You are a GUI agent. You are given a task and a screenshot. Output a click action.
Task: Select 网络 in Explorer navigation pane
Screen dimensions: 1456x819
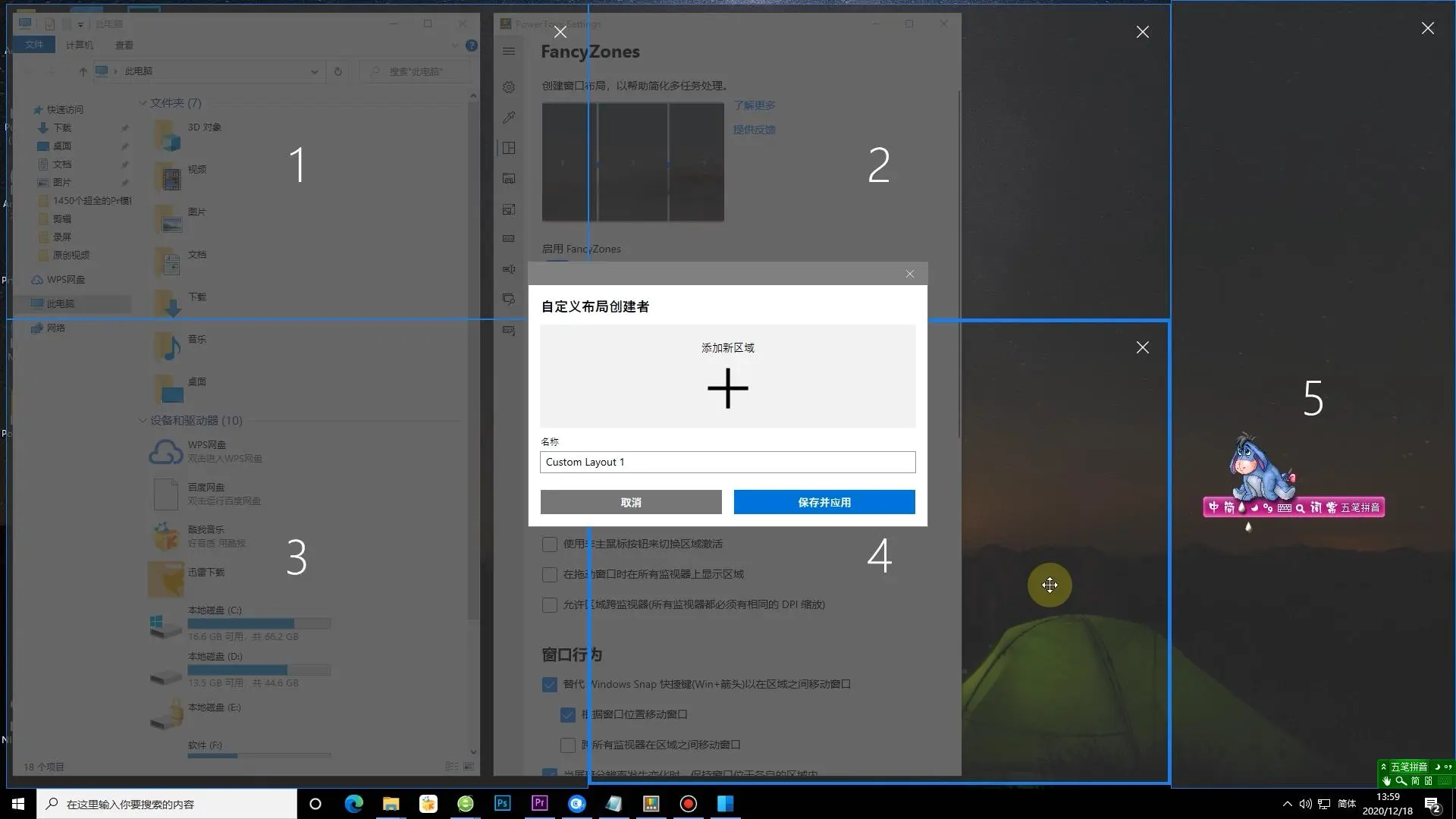point(56,328)
